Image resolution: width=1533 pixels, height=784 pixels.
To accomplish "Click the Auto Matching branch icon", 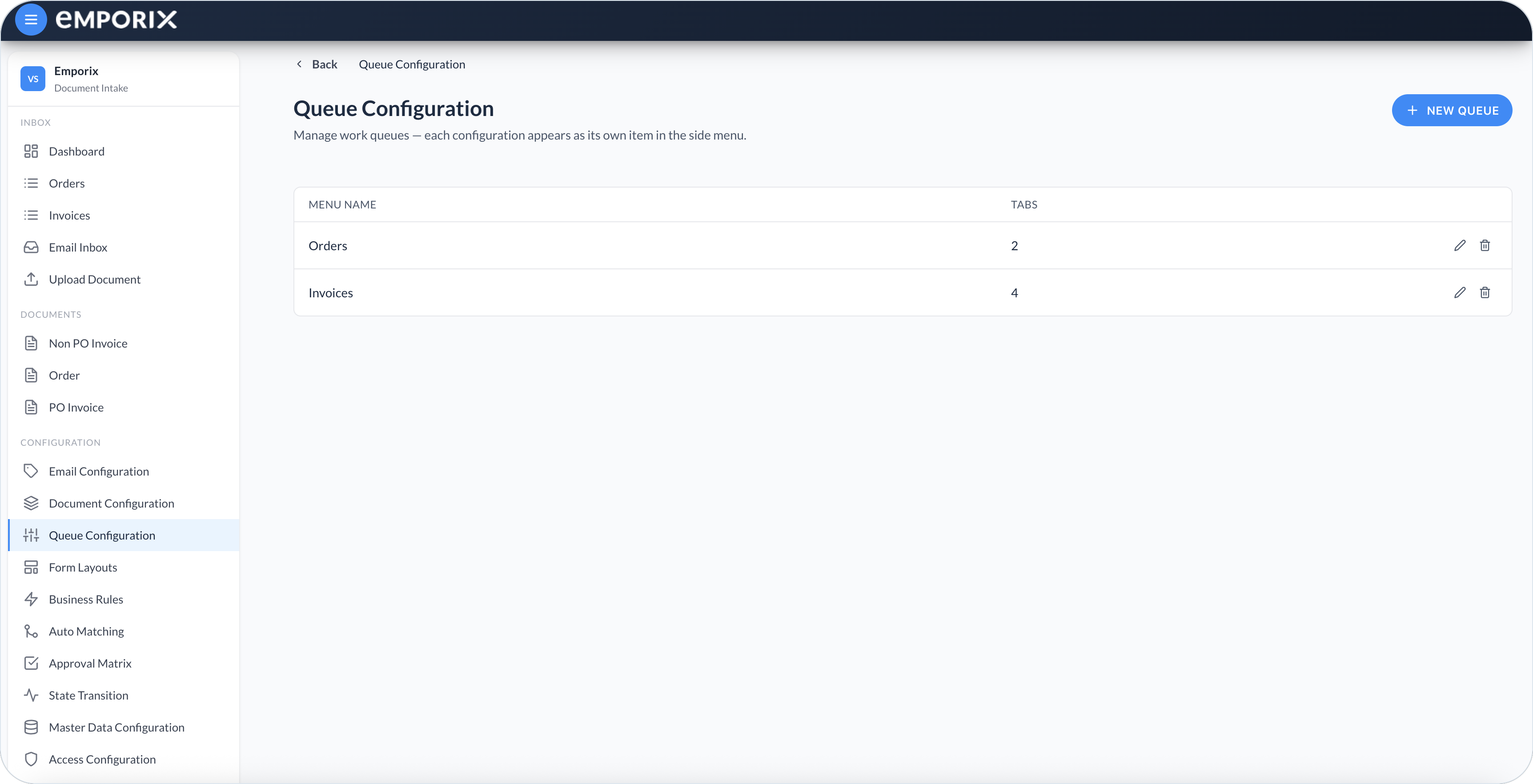I will coord(31,631).
